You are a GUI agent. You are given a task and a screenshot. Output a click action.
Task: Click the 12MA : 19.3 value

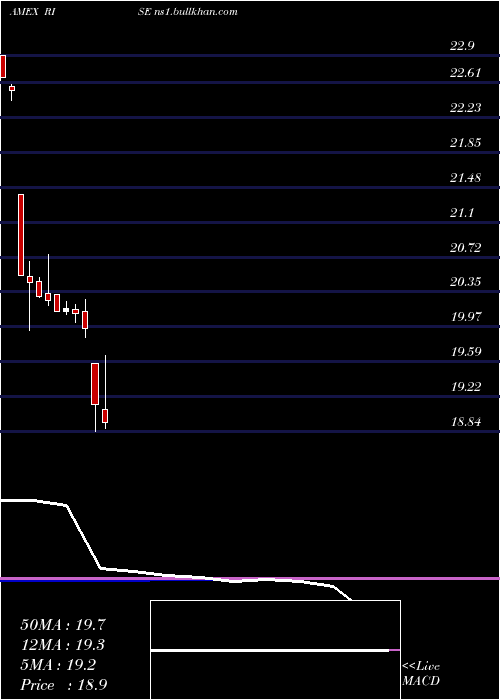[63, 645]
